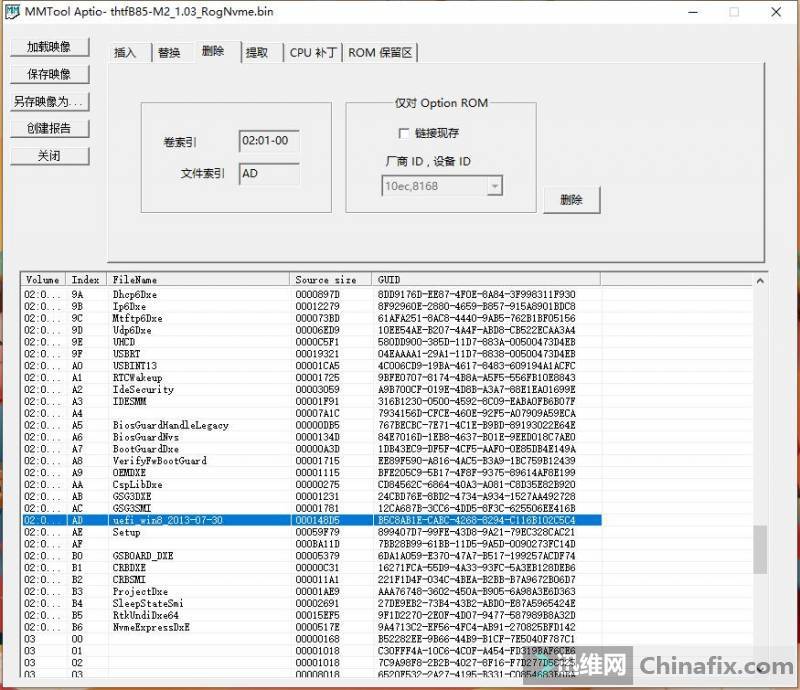This screenshot has width=800, height=690.
Task: Select the NvmeExpressDxE file entry
Action: coord(311,627)
